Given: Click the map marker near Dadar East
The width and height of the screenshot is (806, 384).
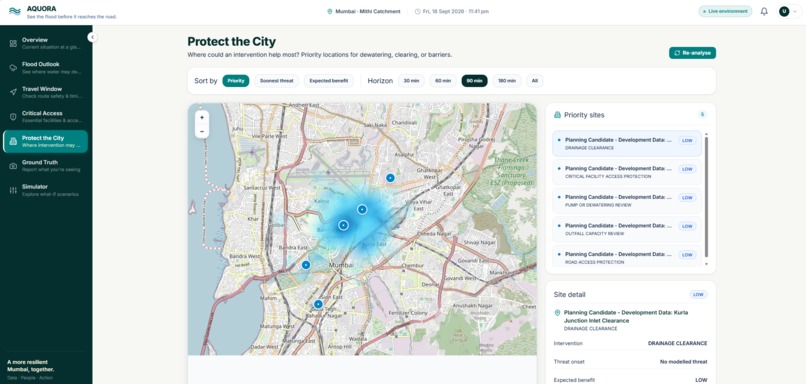Looking at the screenshot, I should 318,304.
